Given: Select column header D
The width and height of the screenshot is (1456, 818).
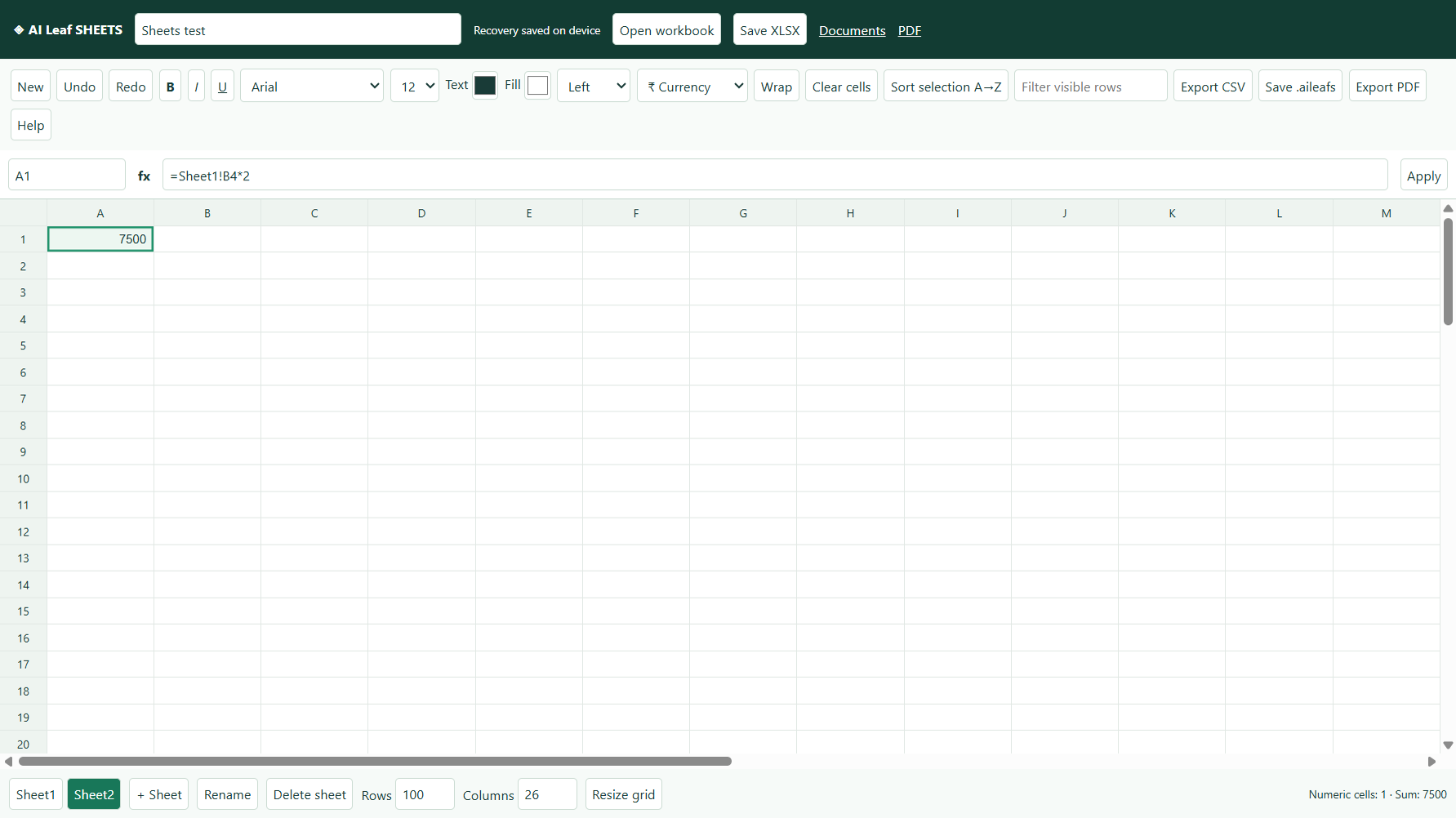Looking at the screenshot, I should coord(421,213).
